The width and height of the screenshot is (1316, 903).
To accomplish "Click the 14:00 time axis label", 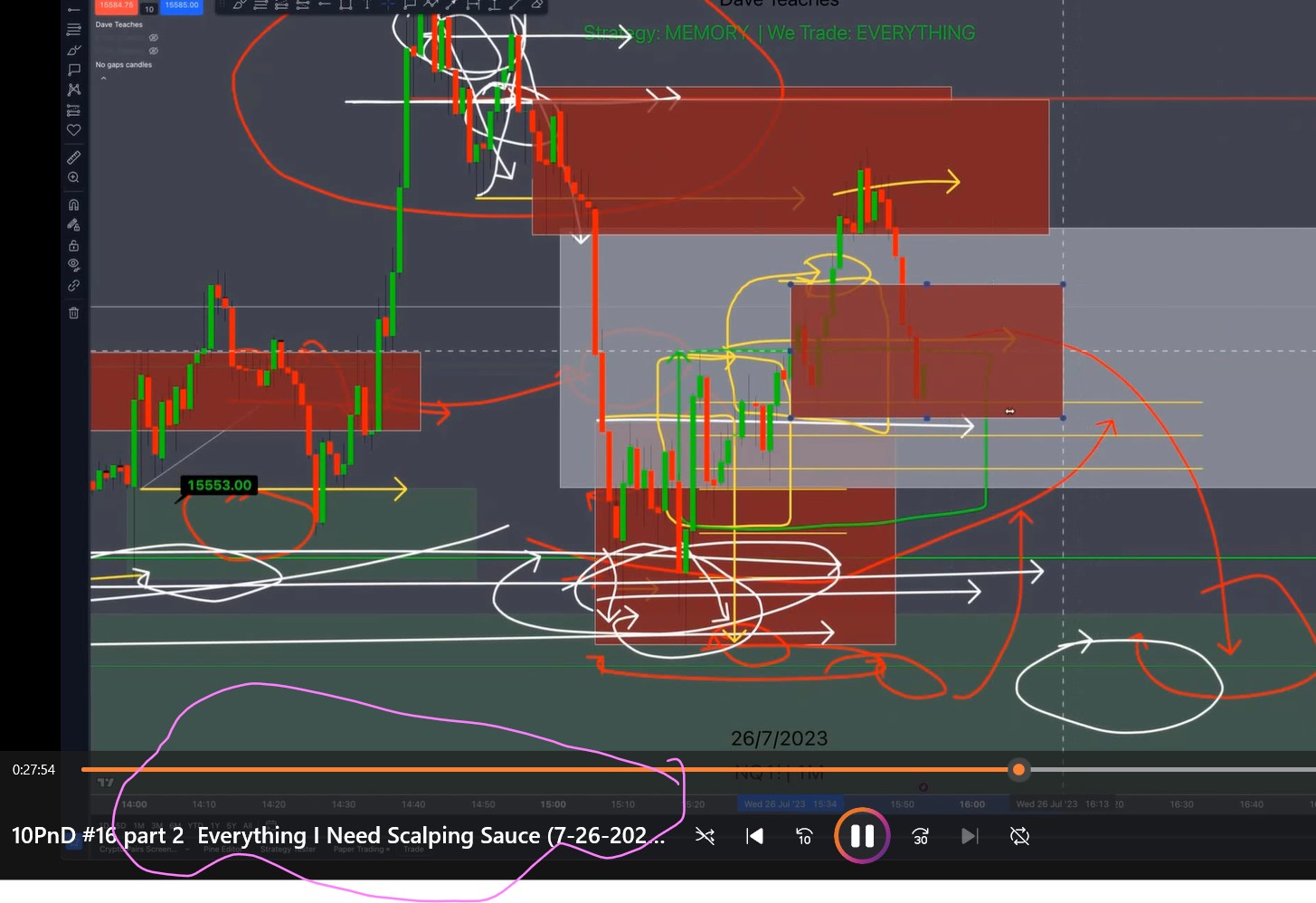I will pos(134,804).
